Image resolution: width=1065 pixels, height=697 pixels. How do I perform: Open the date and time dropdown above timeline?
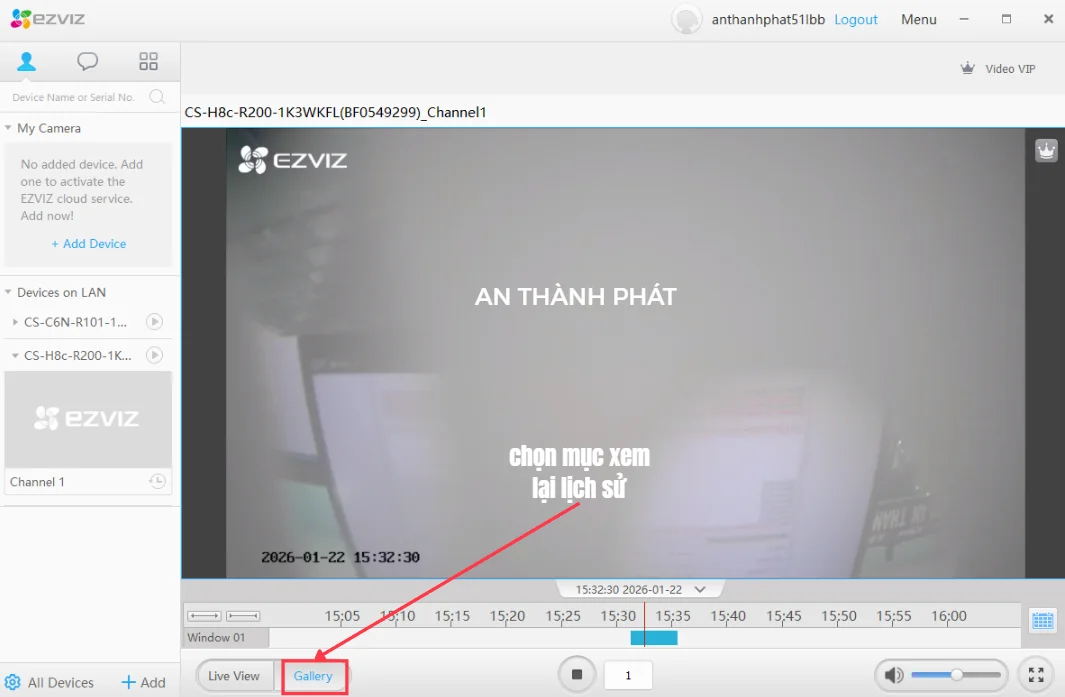coord(637,589)
